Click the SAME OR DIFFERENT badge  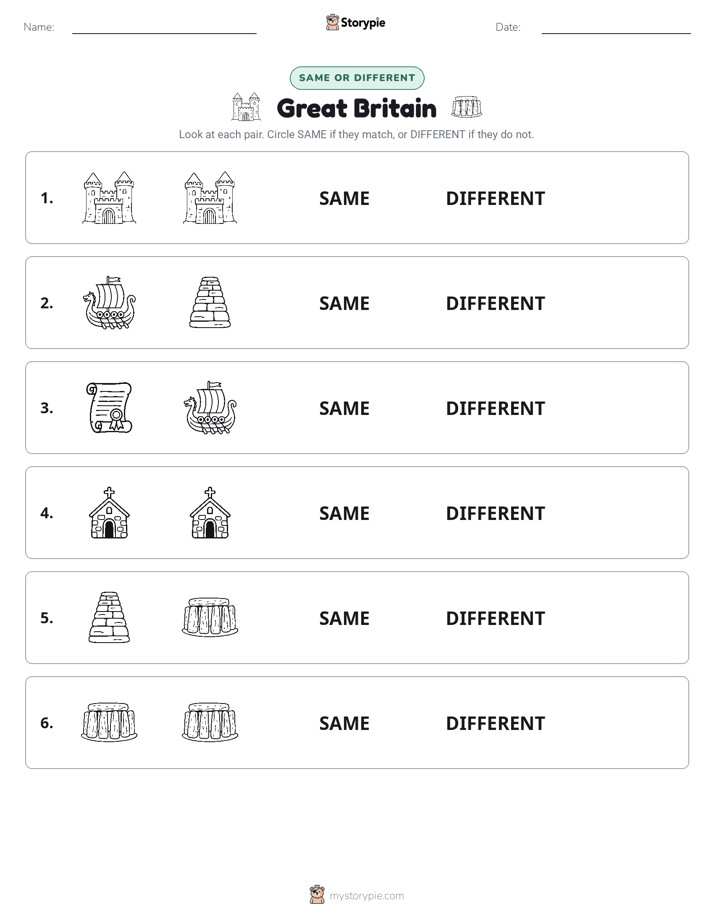click(357, 78)
